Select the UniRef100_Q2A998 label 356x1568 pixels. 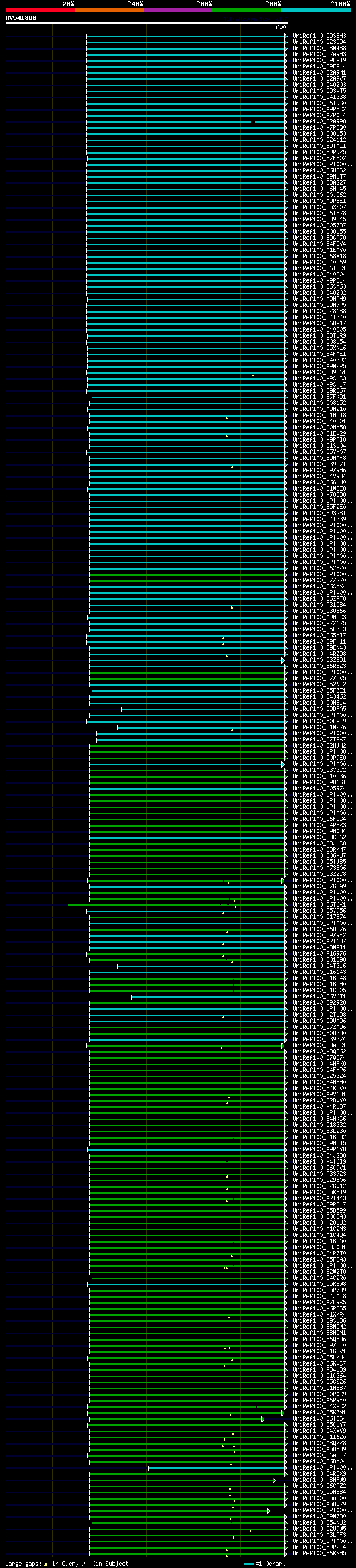point(319,122)
